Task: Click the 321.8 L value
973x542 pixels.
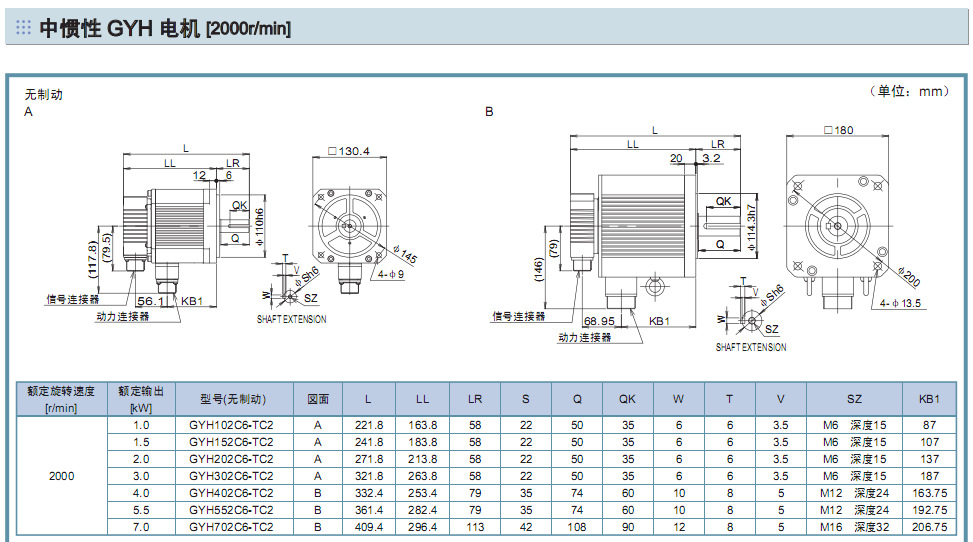Action: pyautogui.click(x=369, y=476)
